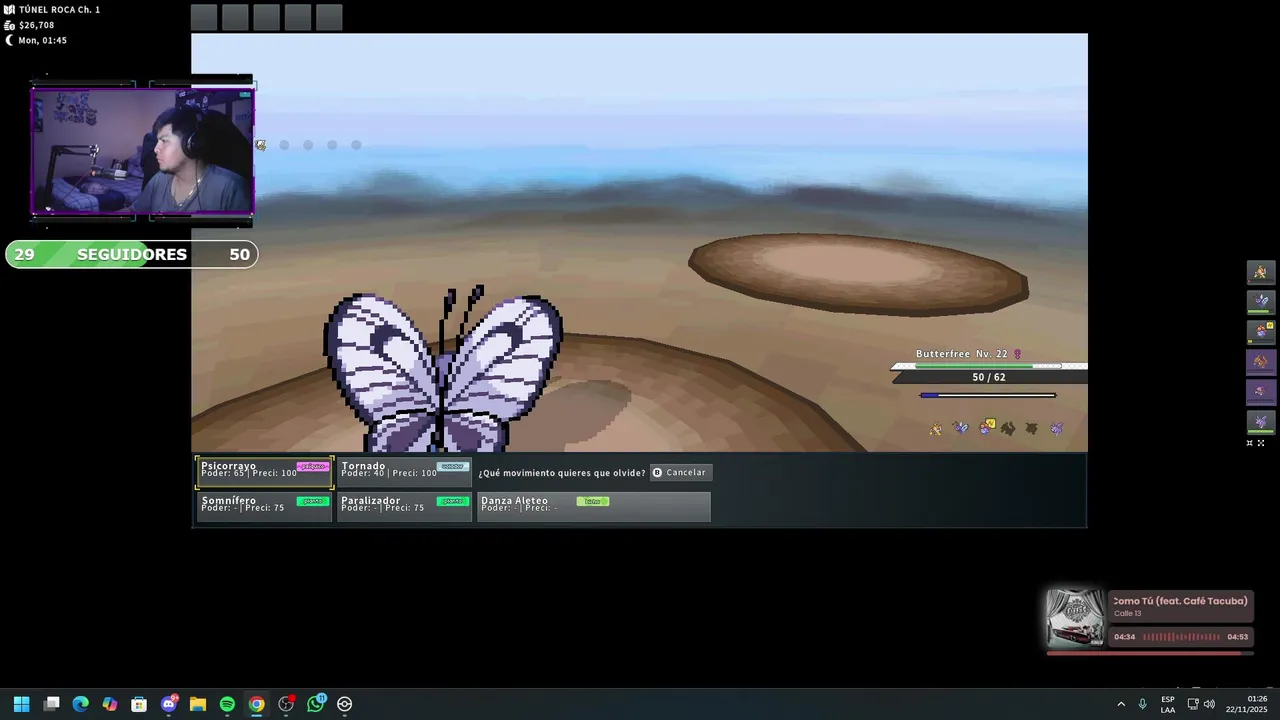This screenshot has height=720, width=1280.
Task: Select the new move Danza Aleteo
Action: pyautogui.click(x=593, y=507)
